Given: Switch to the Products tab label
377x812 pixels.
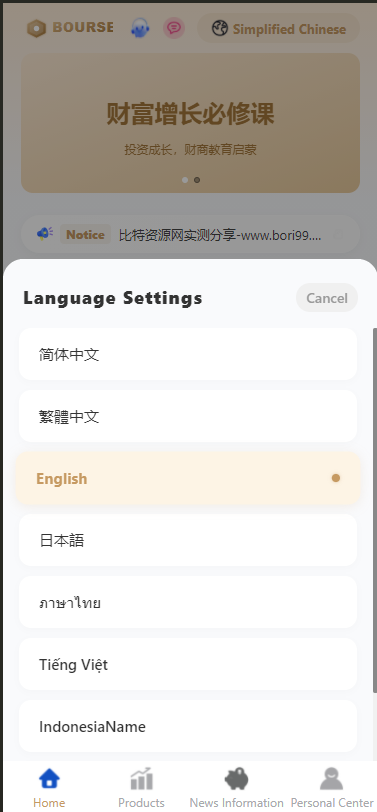Looking at the screenshot, I should pyautogui.click(x=141, y=803).
